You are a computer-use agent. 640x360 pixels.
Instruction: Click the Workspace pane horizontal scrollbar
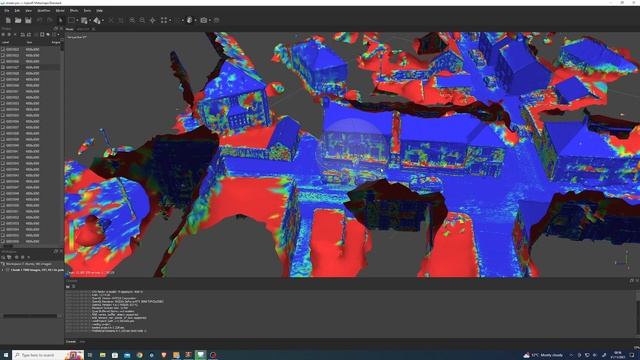point(31,316)
